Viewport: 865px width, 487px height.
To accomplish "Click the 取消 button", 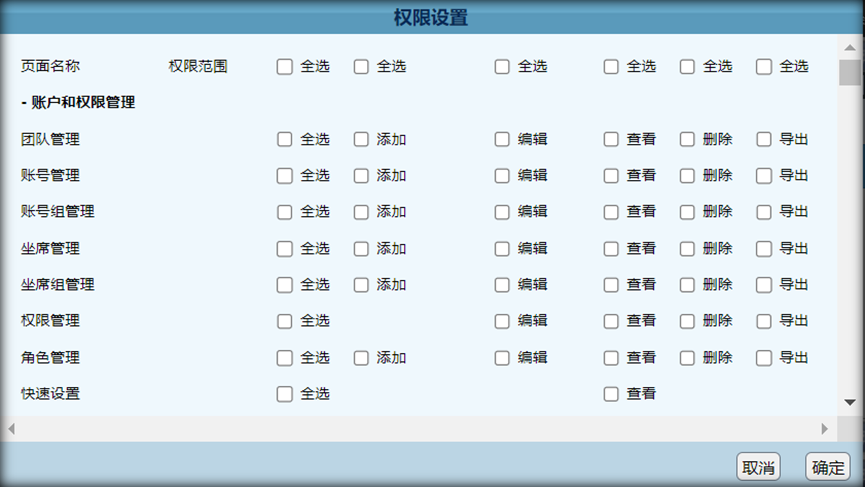I will (x=758, y=467).
